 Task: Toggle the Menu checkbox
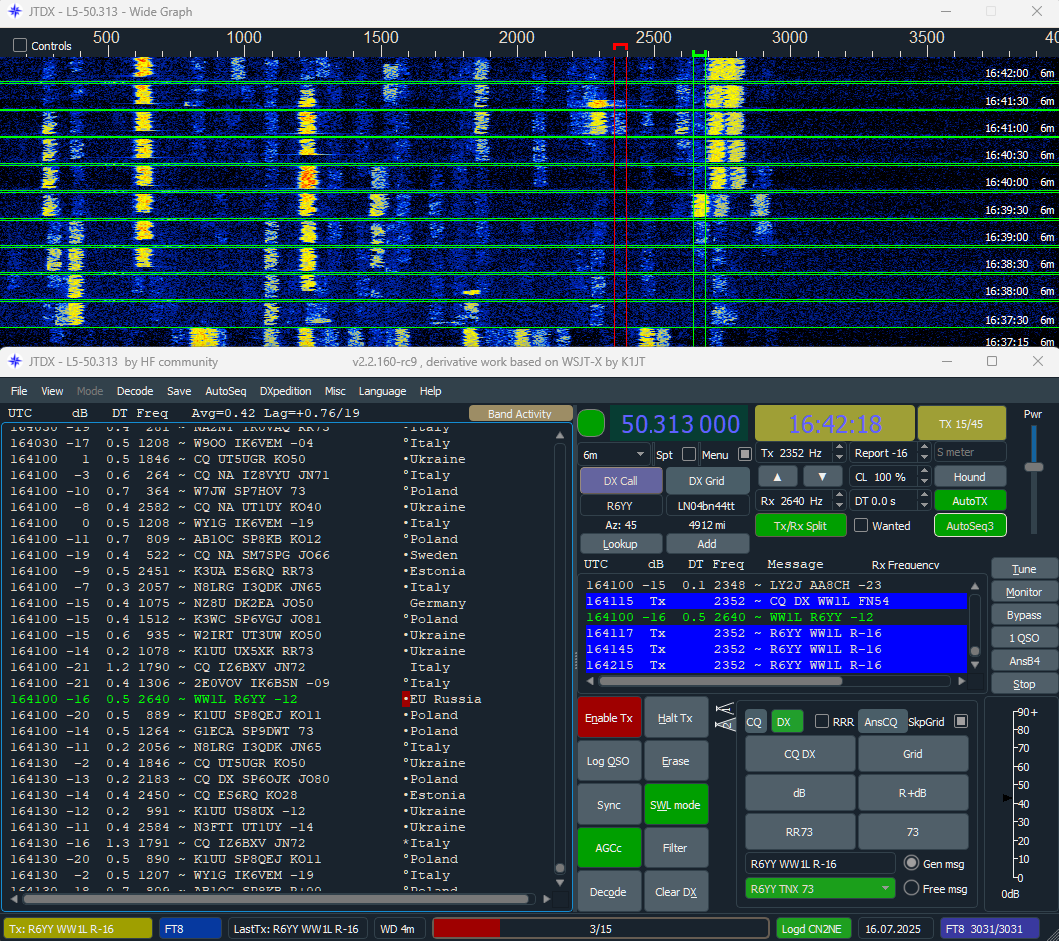point(745,454)
